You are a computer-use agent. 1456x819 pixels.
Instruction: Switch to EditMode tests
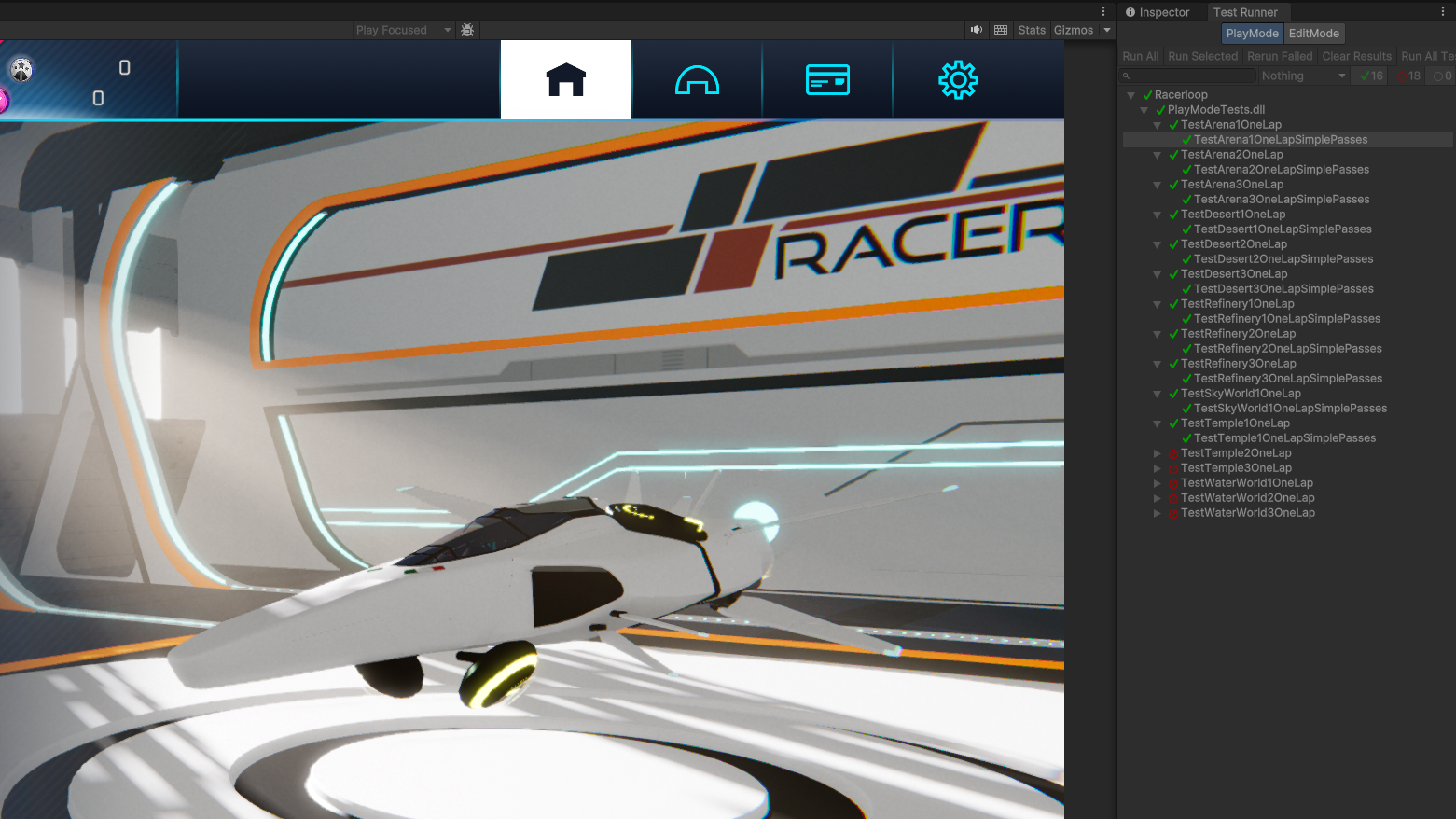click(1314, 34)
